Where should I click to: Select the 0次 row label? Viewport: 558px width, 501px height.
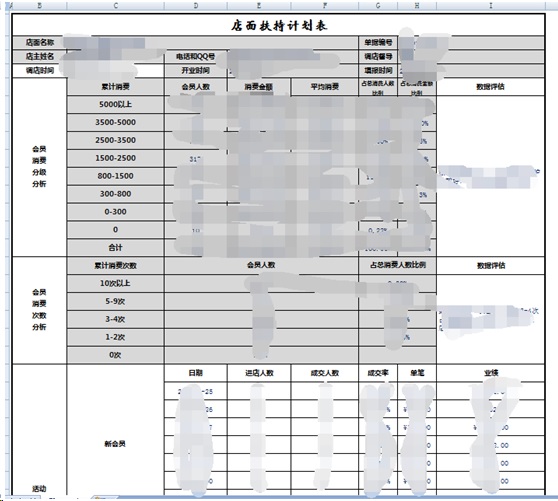click(x=115, y=355)
